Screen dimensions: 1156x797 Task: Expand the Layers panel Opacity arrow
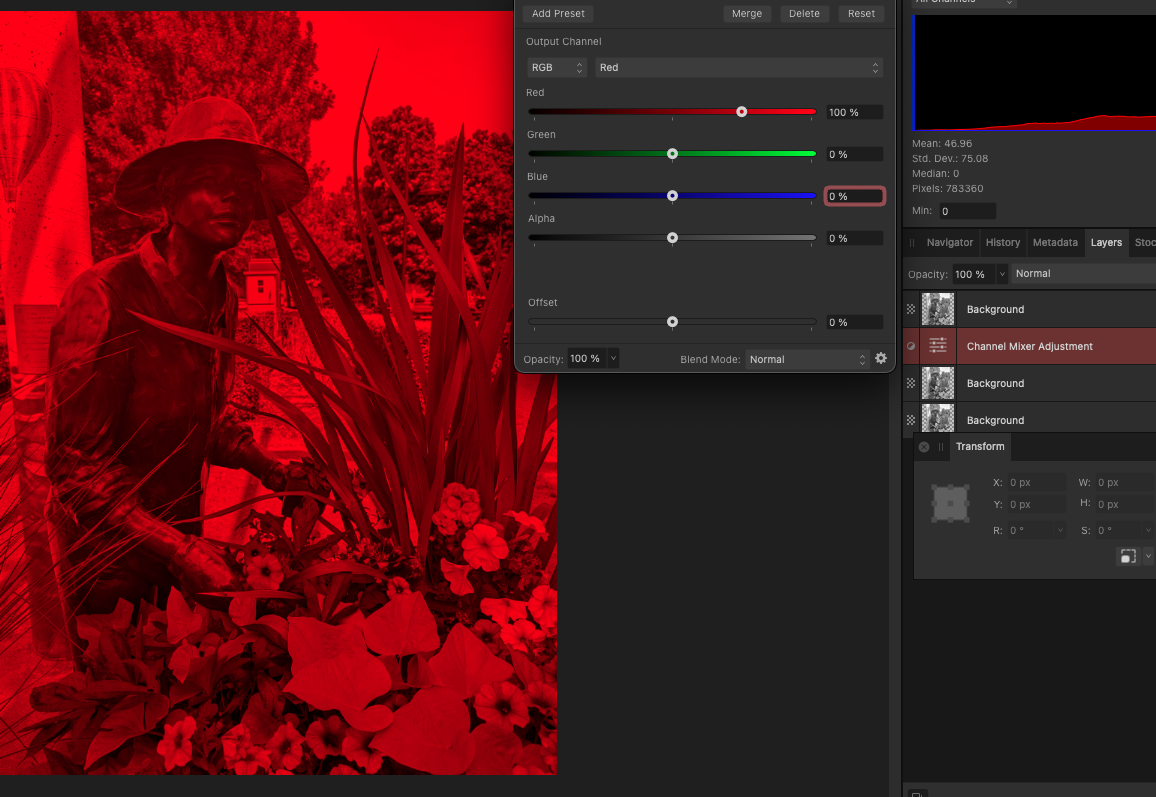coord(1001,274)
